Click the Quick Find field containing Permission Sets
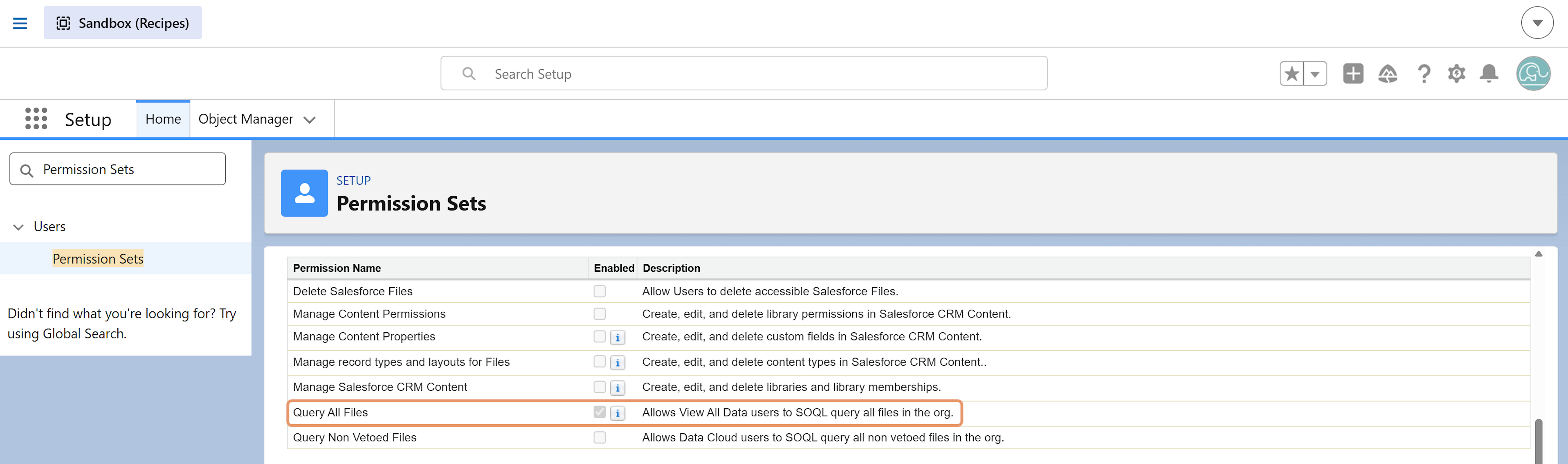 [x=117, y=169]
